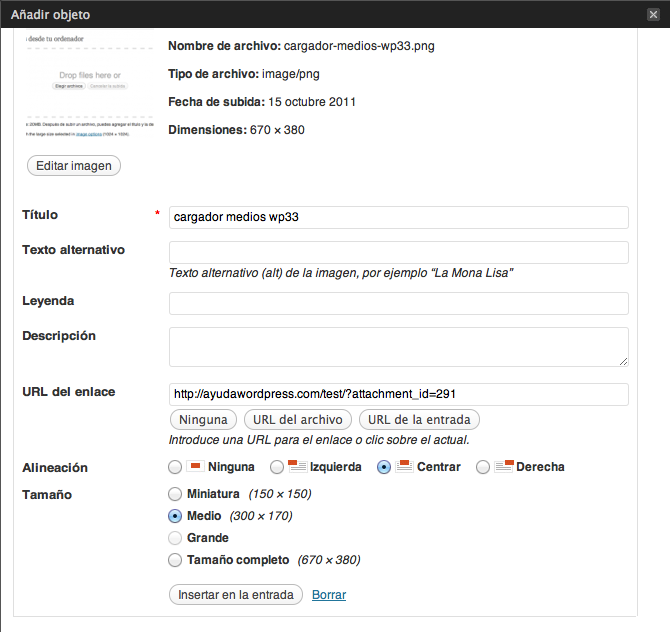
Task: Set link URL to Ninguna
Action: pos(204,420)
